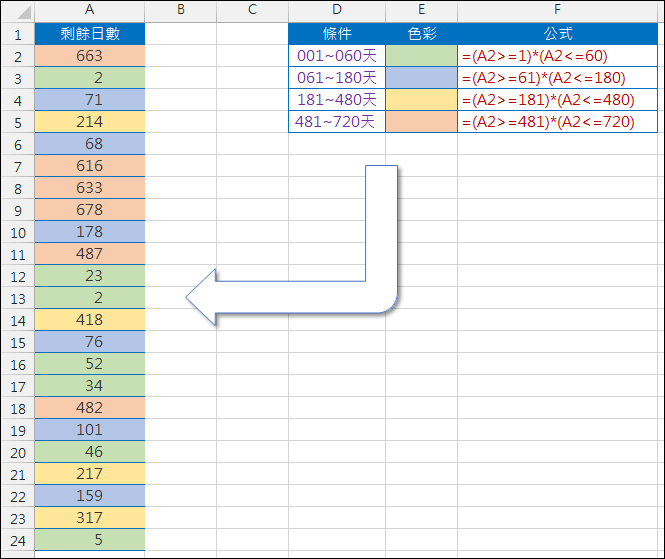The height and width of the screenshot is (559, 665).
Task: Click cell with value 633
Action: (x=89, y=188)
